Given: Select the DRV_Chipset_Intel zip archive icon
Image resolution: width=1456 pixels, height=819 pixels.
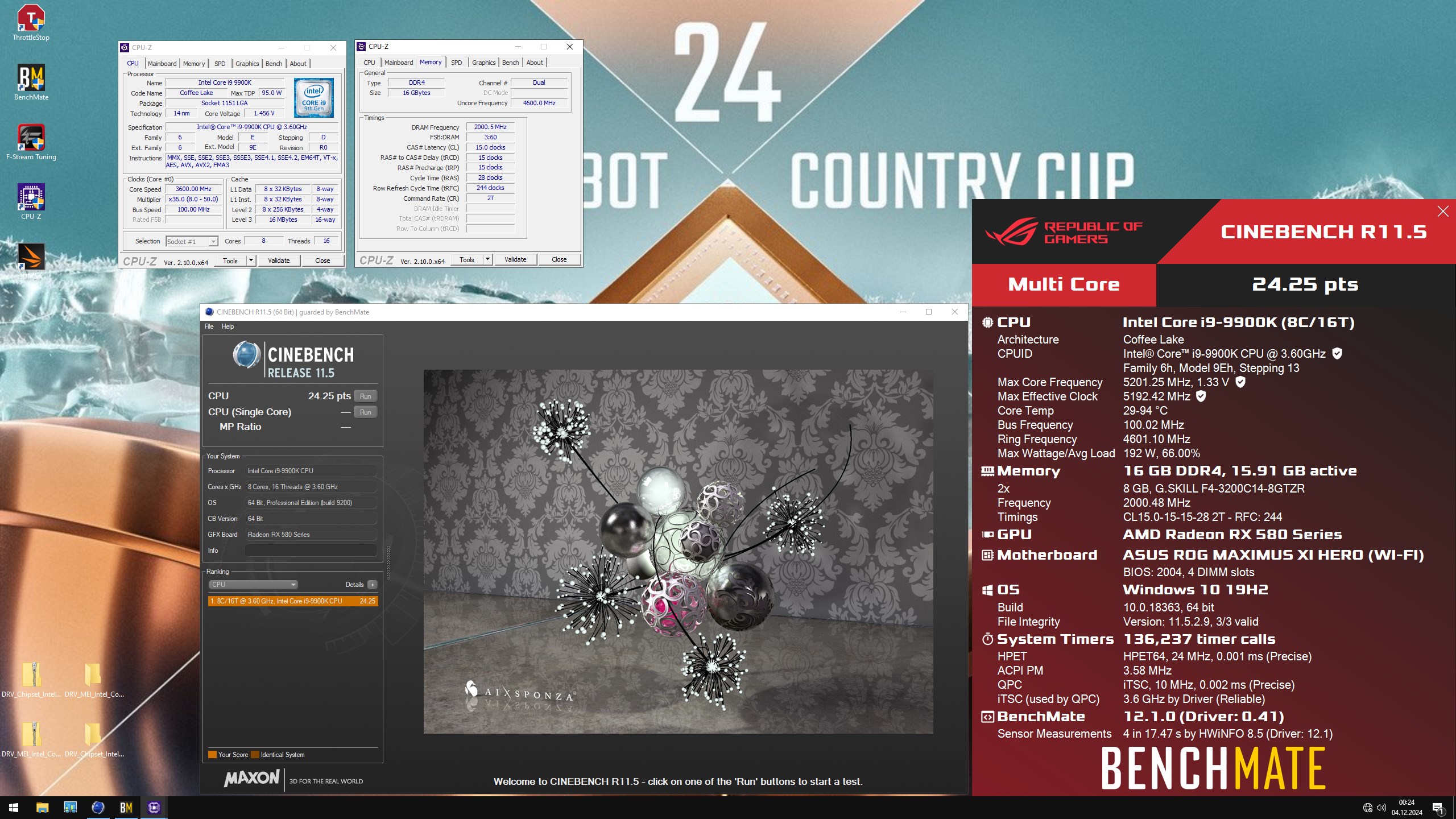Looking at the screenshot, I should click(x=31, y=675).
